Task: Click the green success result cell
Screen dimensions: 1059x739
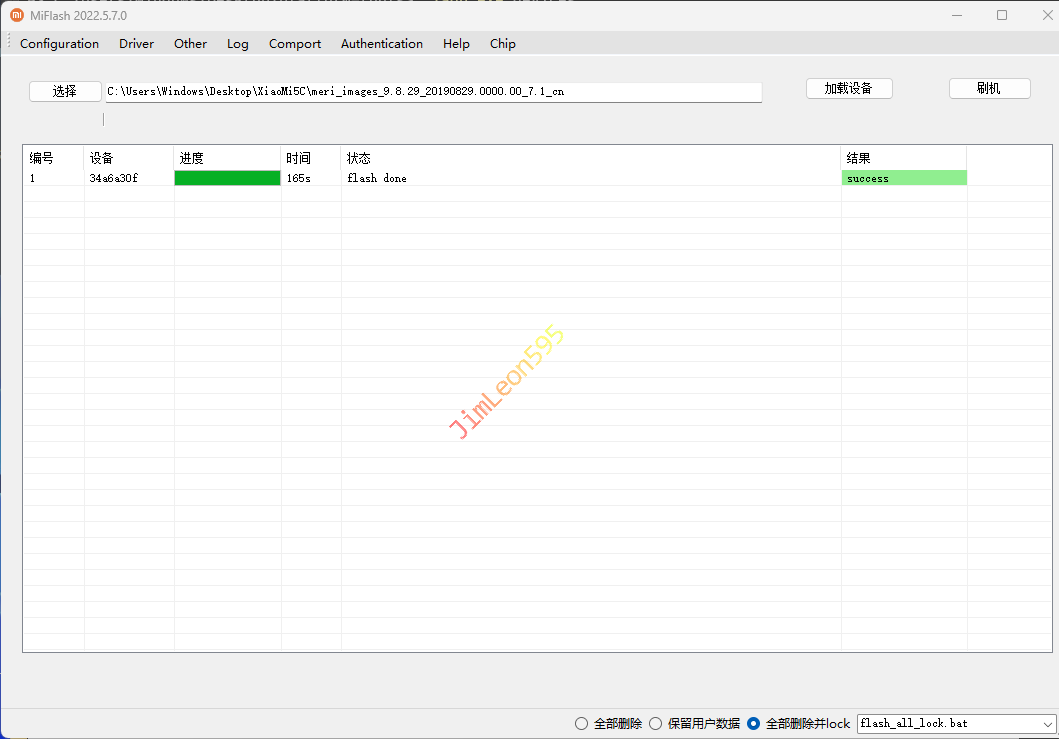Action: 904,178
